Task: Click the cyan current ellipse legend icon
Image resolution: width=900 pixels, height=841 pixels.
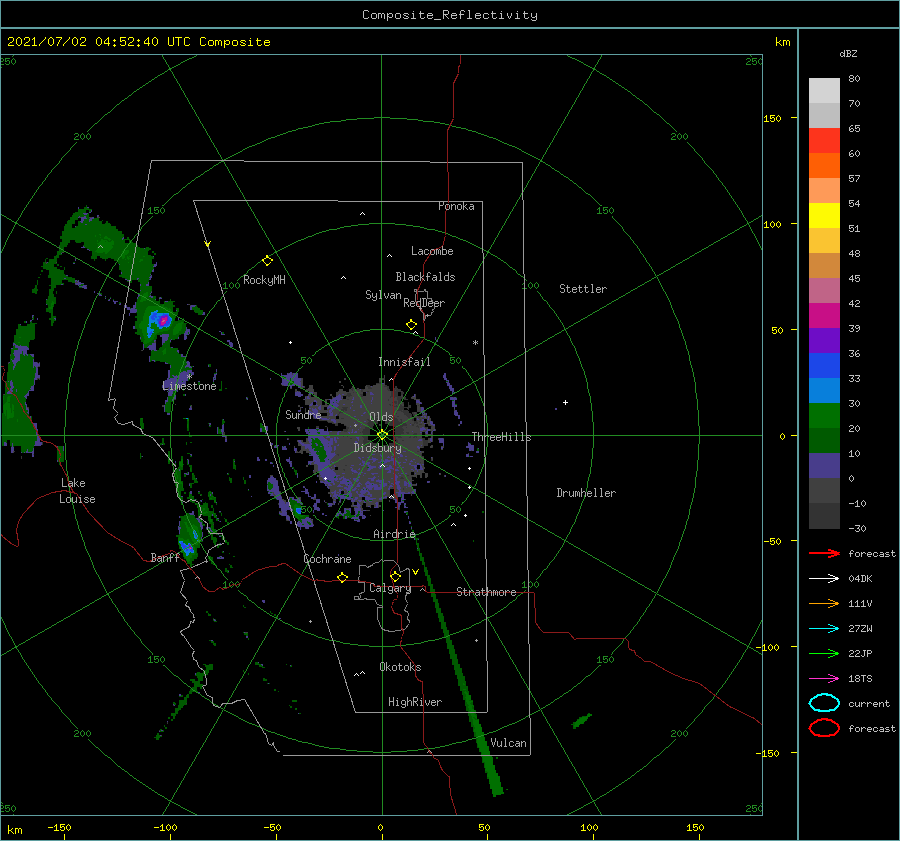Action: pos(824,703)
